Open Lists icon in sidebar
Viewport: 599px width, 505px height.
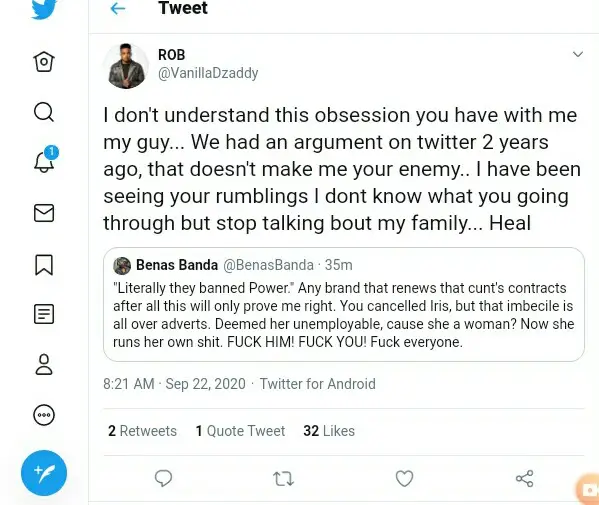click(x=44, y=314)
